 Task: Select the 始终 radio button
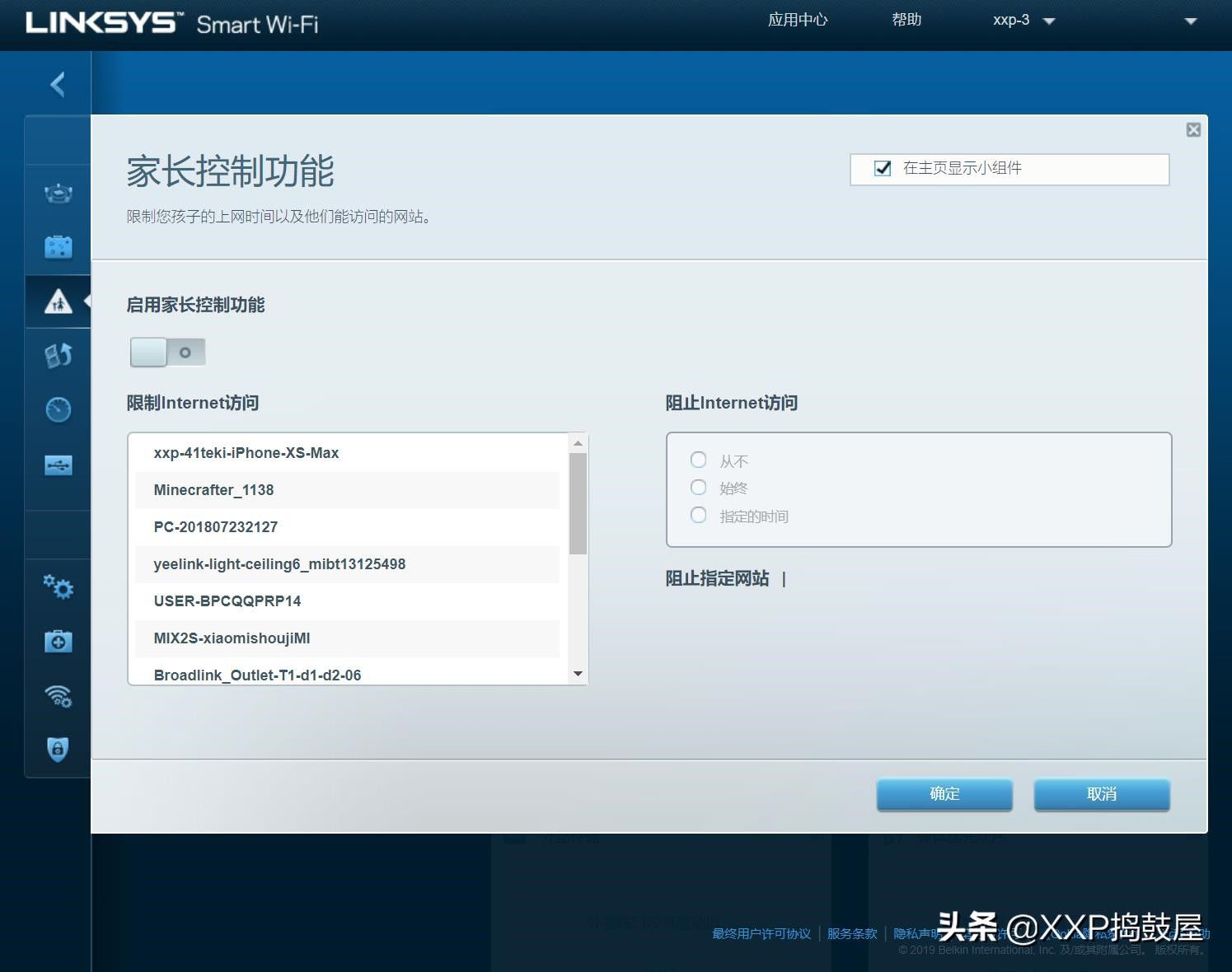coord(699,488)
